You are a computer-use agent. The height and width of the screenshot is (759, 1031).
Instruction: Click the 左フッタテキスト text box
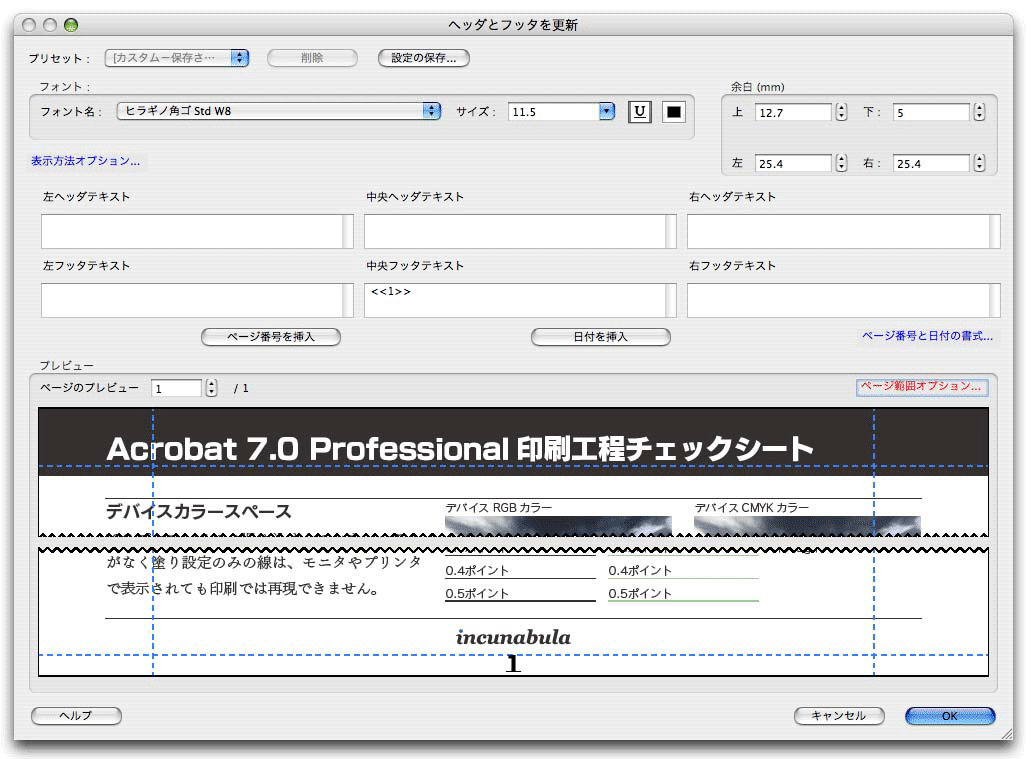pos(197,301)
